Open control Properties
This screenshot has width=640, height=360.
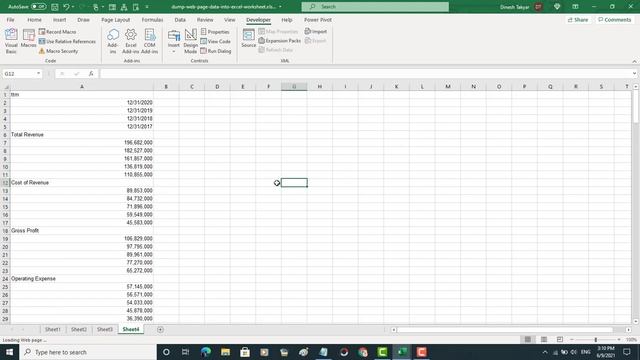point(215,31)
